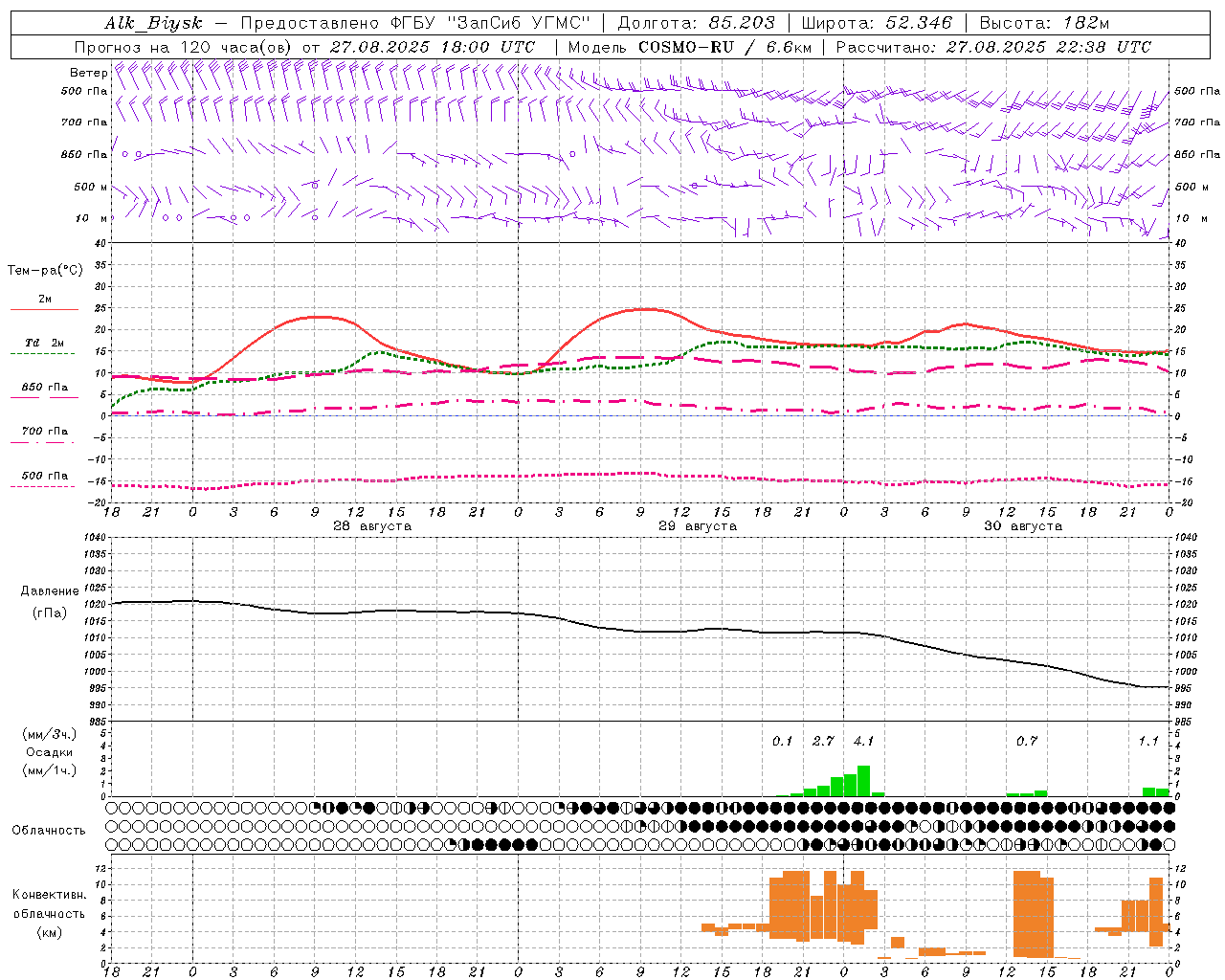1225x980 pixels.
Task: Select the forecast start '27.08.2025 18:00 UTC'
Action: pos(433,47)
